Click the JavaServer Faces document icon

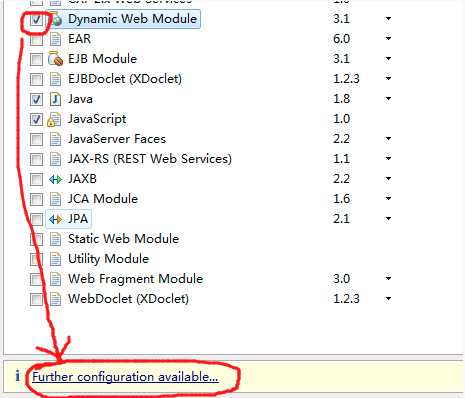(x=55, y=139)
